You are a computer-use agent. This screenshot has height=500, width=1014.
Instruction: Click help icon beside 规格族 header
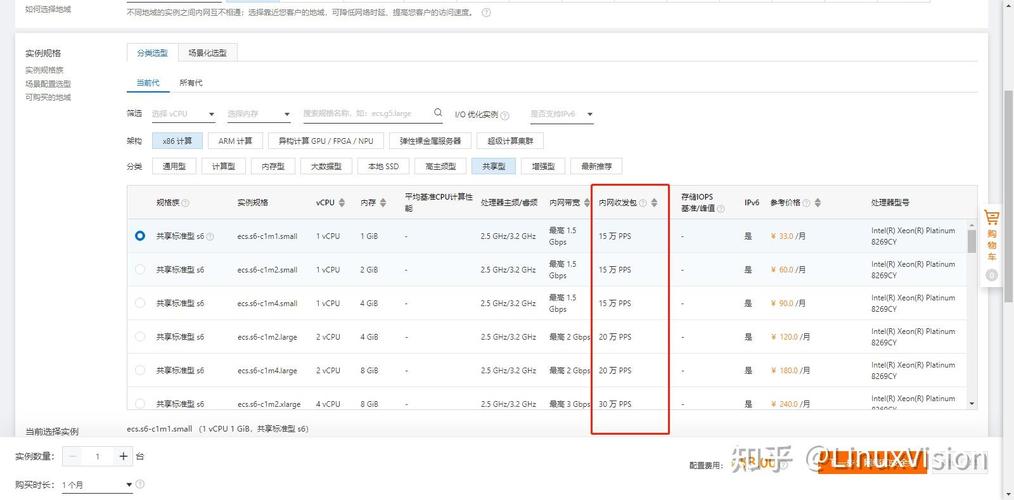pyautogui.click(x=185, y=203)
